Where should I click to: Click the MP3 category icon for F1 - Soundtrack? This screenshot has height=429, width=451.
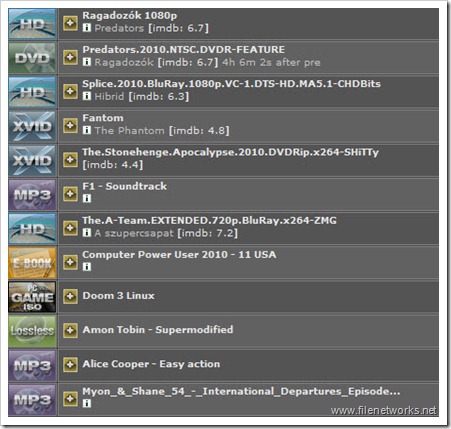[32, 195]
